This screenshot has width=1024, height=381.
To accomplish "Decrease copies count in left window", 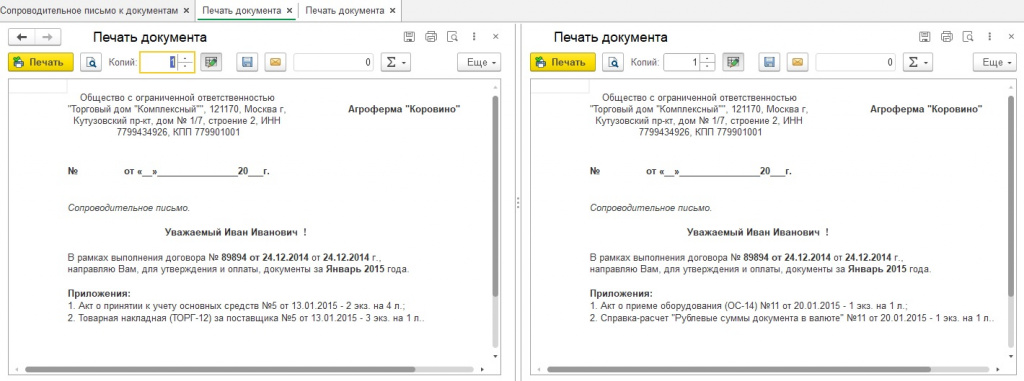I will [186, 67].
